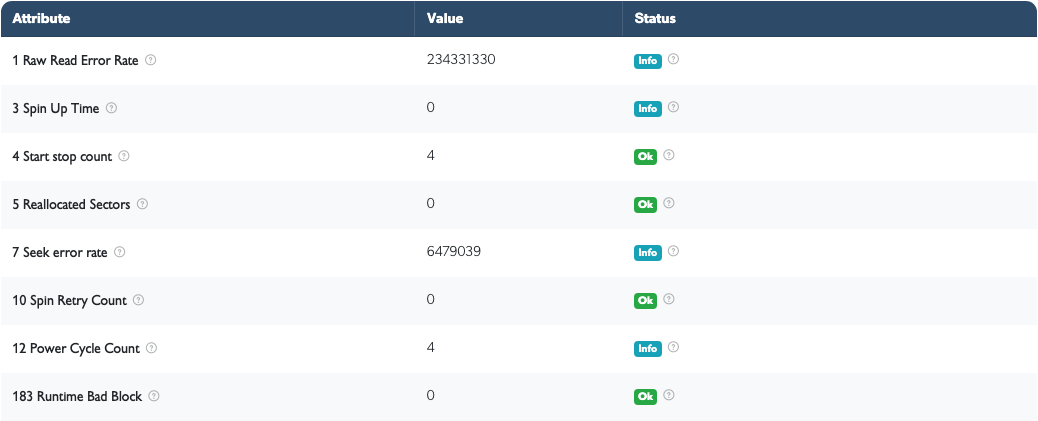Click the '5 Reallocated Sectors' label
The width and height of the screenshot is (1038, 421).
pyautogui.click(x=71, y=205)
